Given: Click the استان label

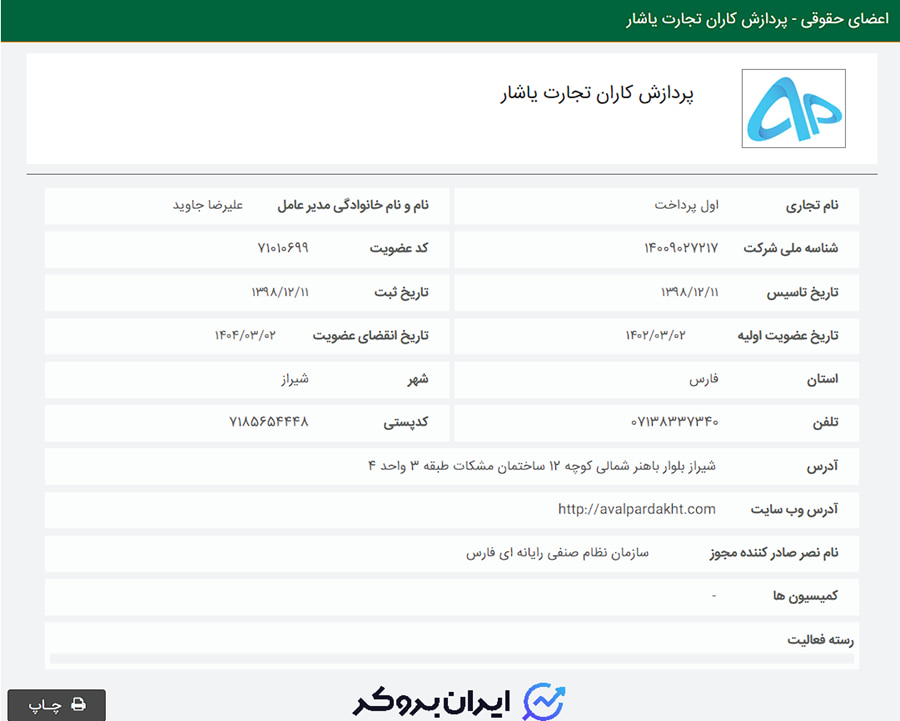Looking at the screenshot, I should tap(823, 379).
